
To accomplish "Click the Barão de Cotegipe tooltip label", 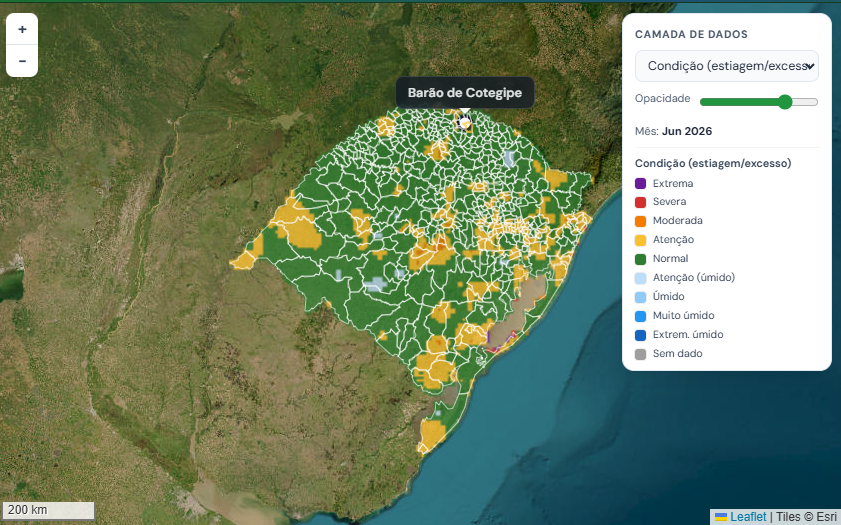I will pyautogui.click(x=464, y=93).
